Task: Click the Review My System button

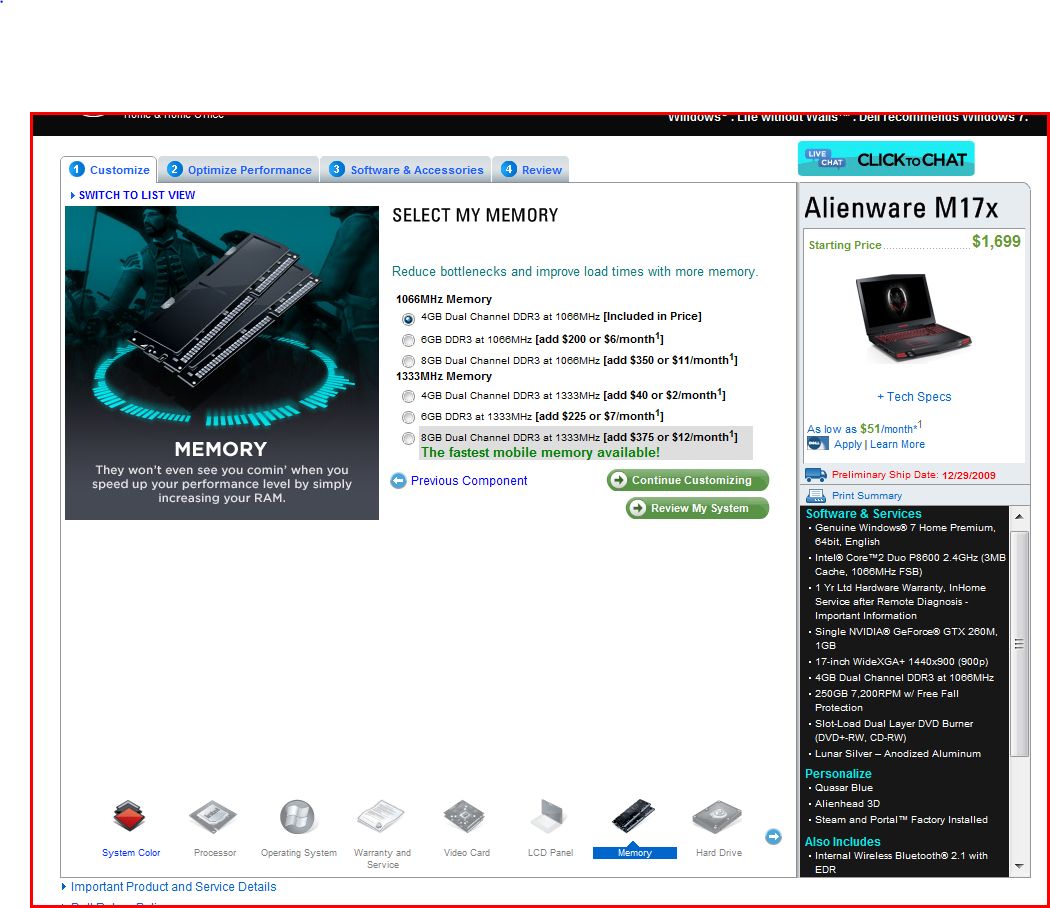Action: pyautogui.click(x=697, y=508)
